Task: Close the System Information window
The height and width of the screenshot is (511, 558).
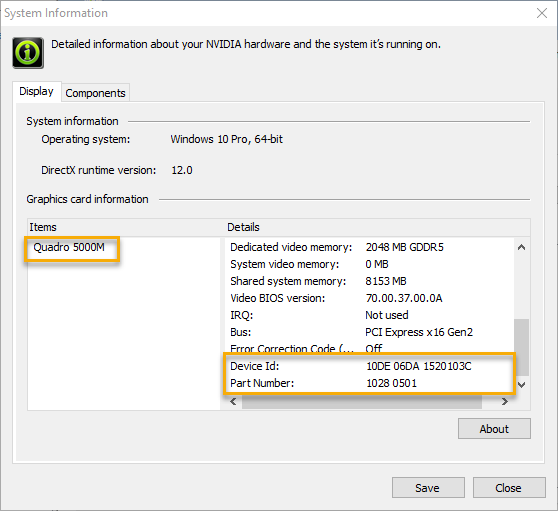Action: (542, 13)
